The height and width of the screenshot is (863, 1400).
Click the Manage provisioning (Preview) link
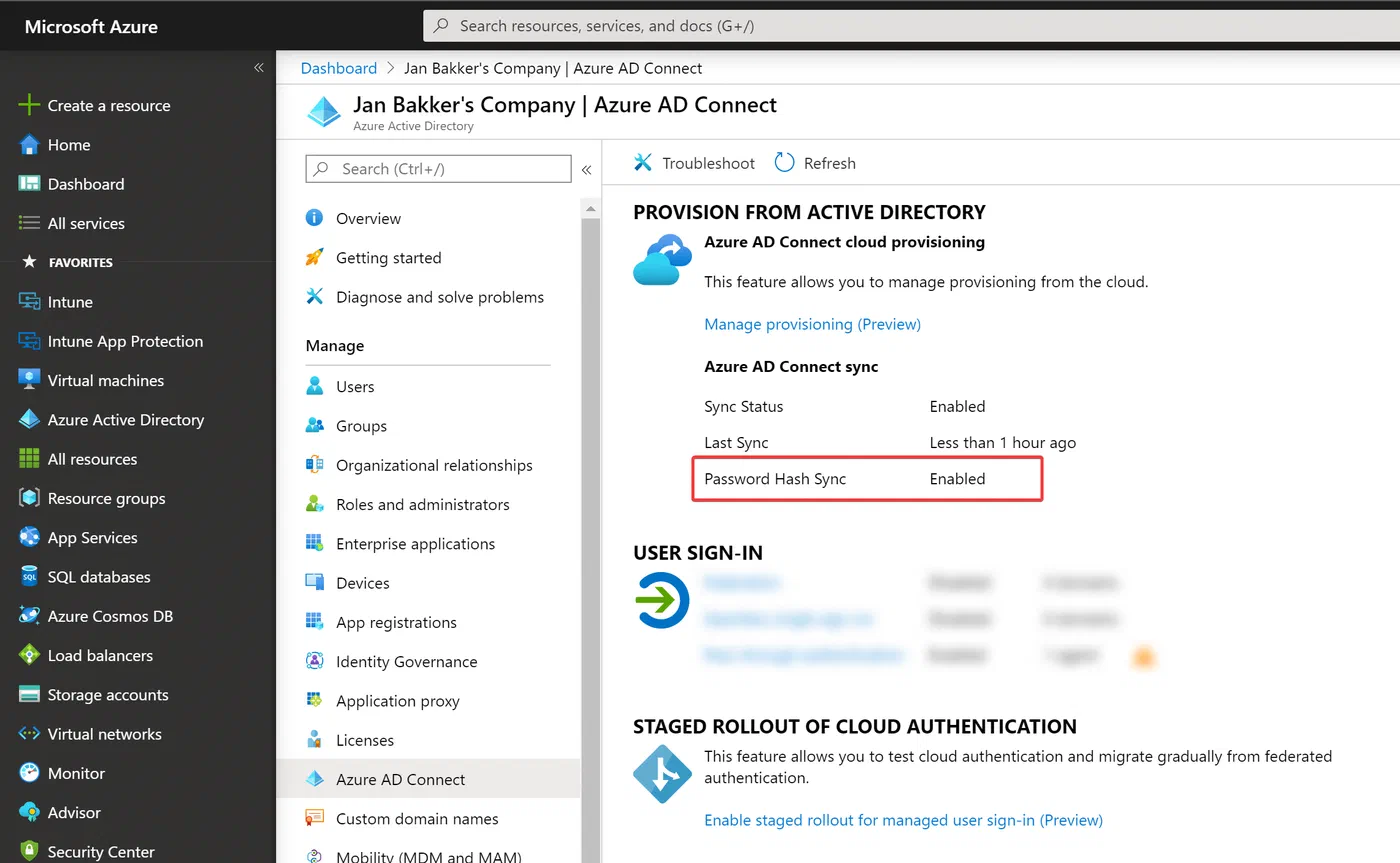(x=812, y=324)
